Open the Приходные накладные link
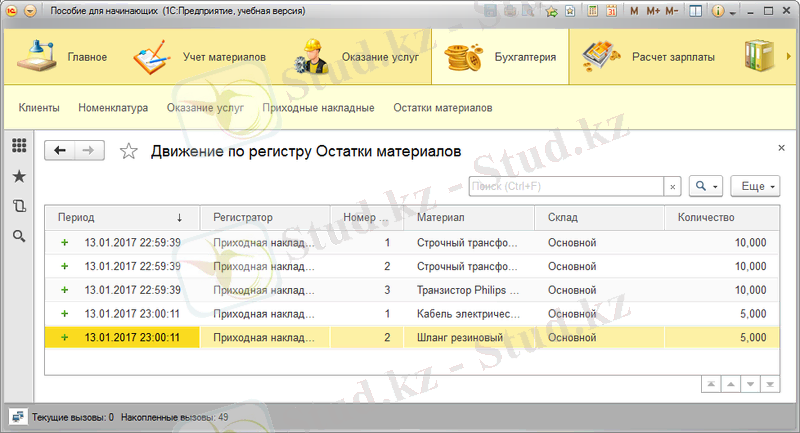Image resolution: width=800 pixels, height=433 pixels. point(318,108)
